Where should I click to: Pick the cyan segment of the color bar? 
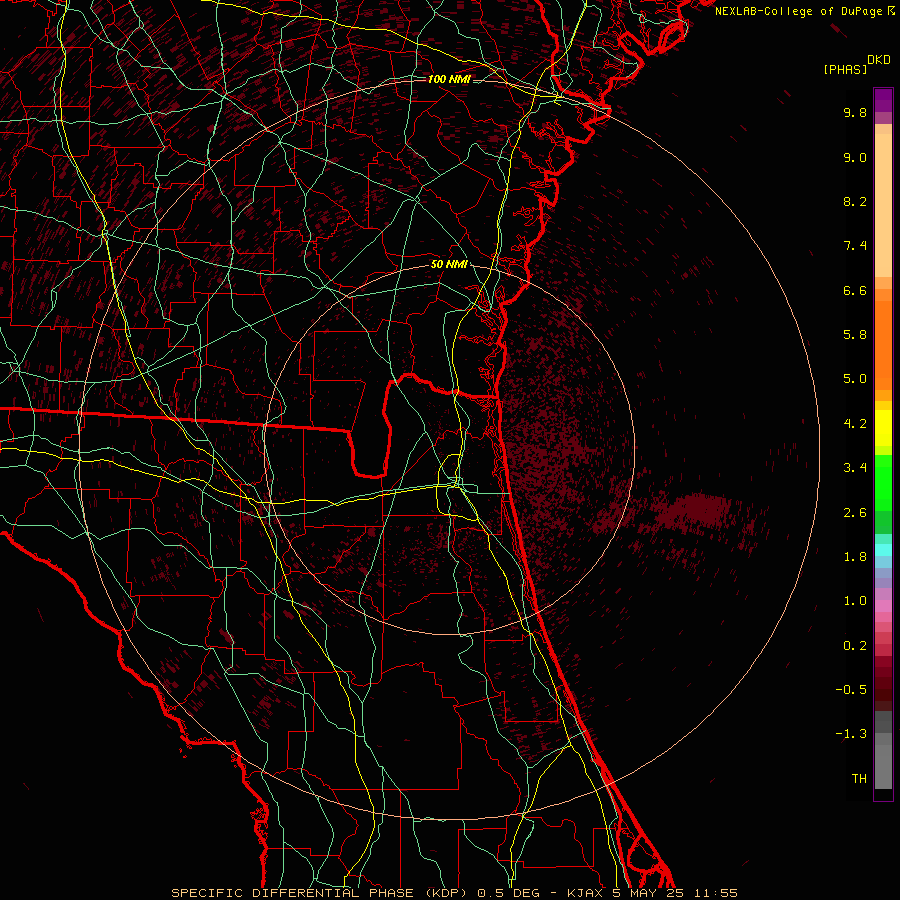pos(883,549)
